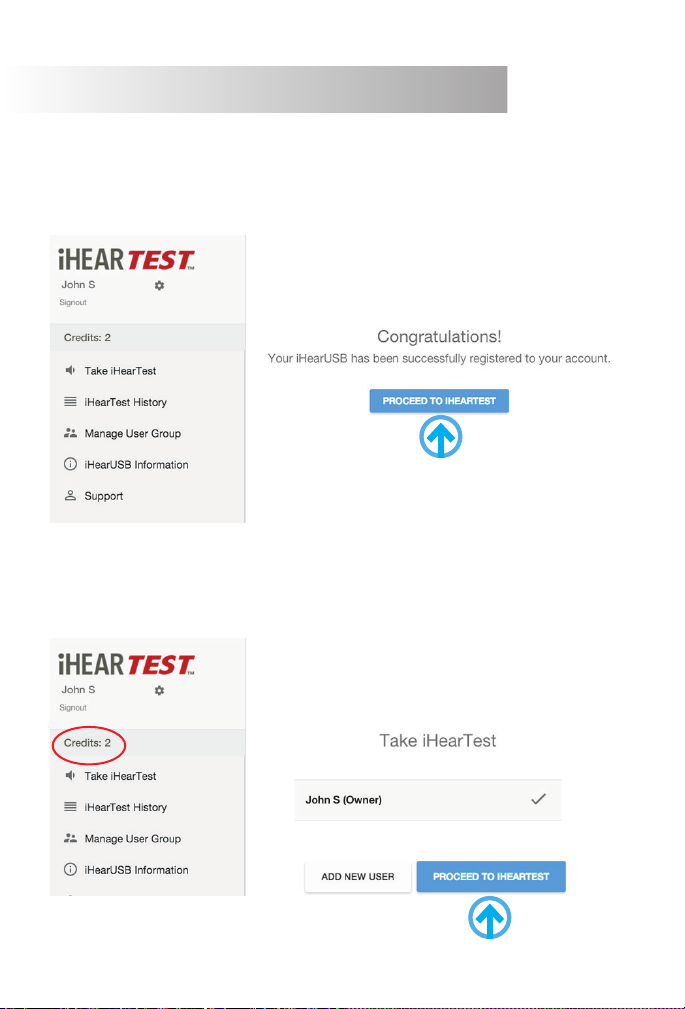Click Proceed to iHearTest under Congratulations
Image resolution: width=685 pixels, height=1009 pixels.
(439, 401)
